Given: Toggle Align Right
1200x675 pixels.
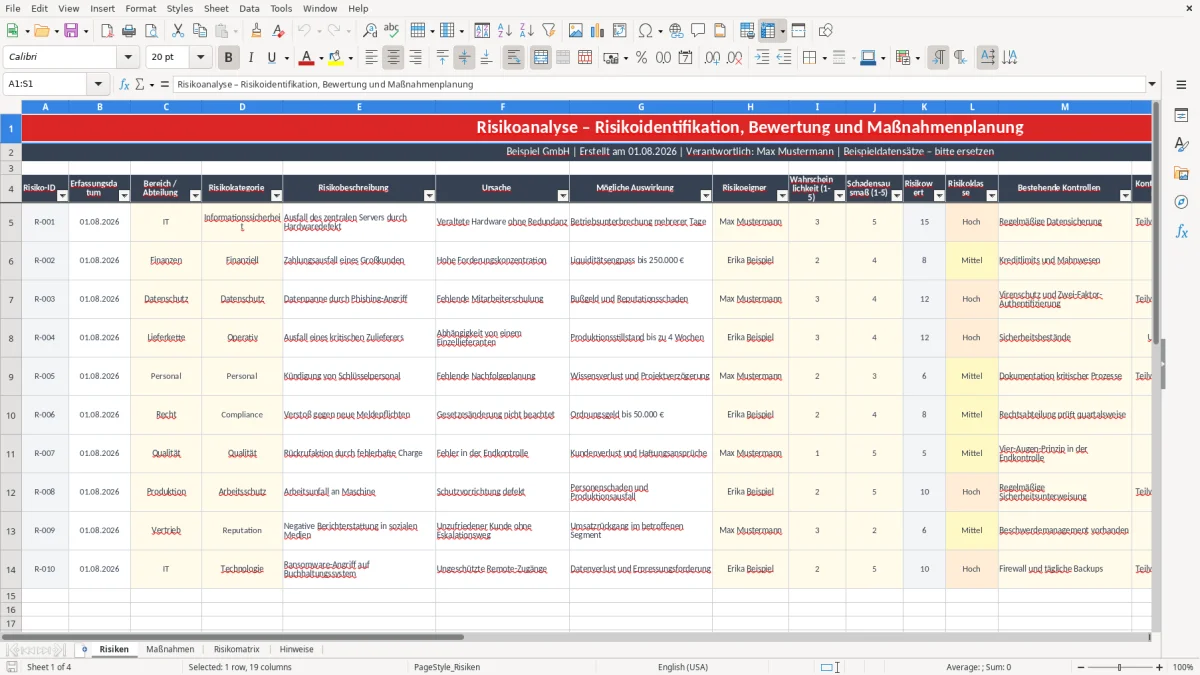Looking at the screenshot, I should (416, 58).
